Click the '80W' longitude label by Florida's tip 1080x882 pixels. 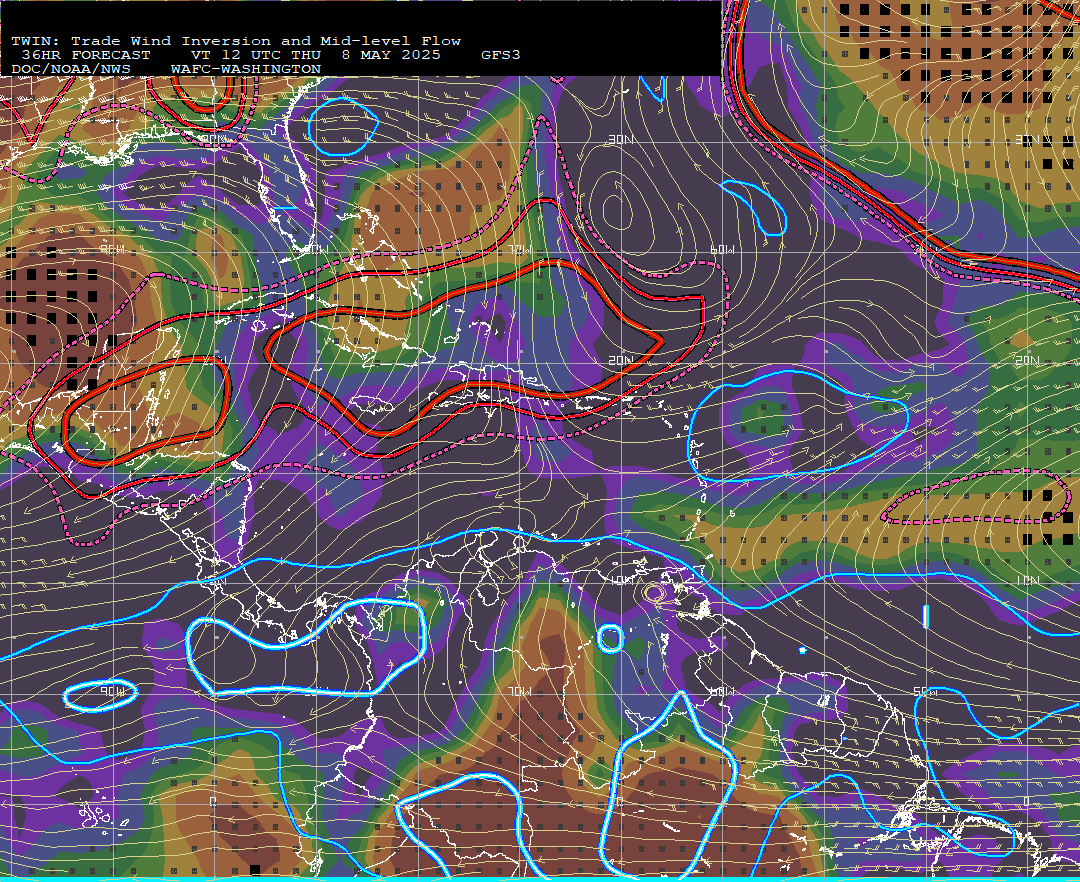coord(317,249)
